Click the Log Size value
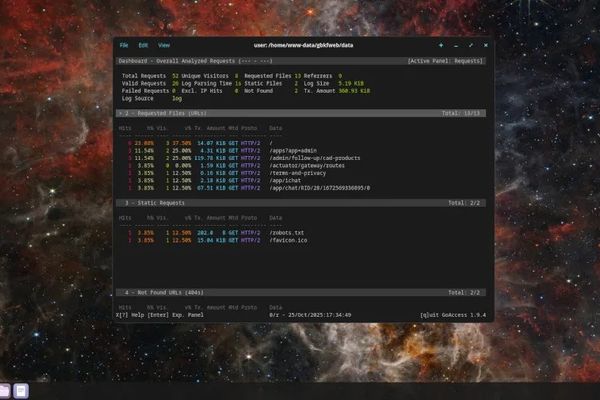This screenshot has height=400, width=600. [351, 83]
